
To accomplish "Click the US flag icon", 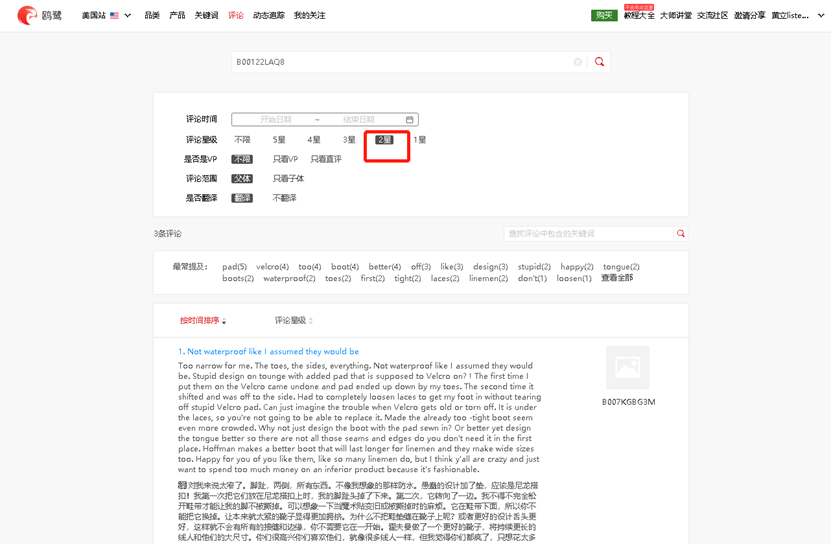I will click(x=114, y=15).
